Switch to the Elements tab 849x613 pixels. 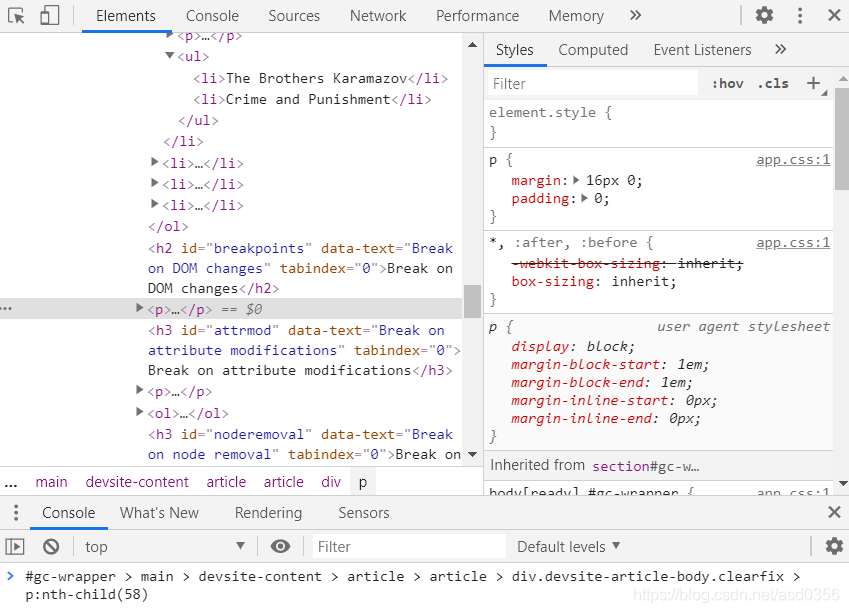point(126,16)
